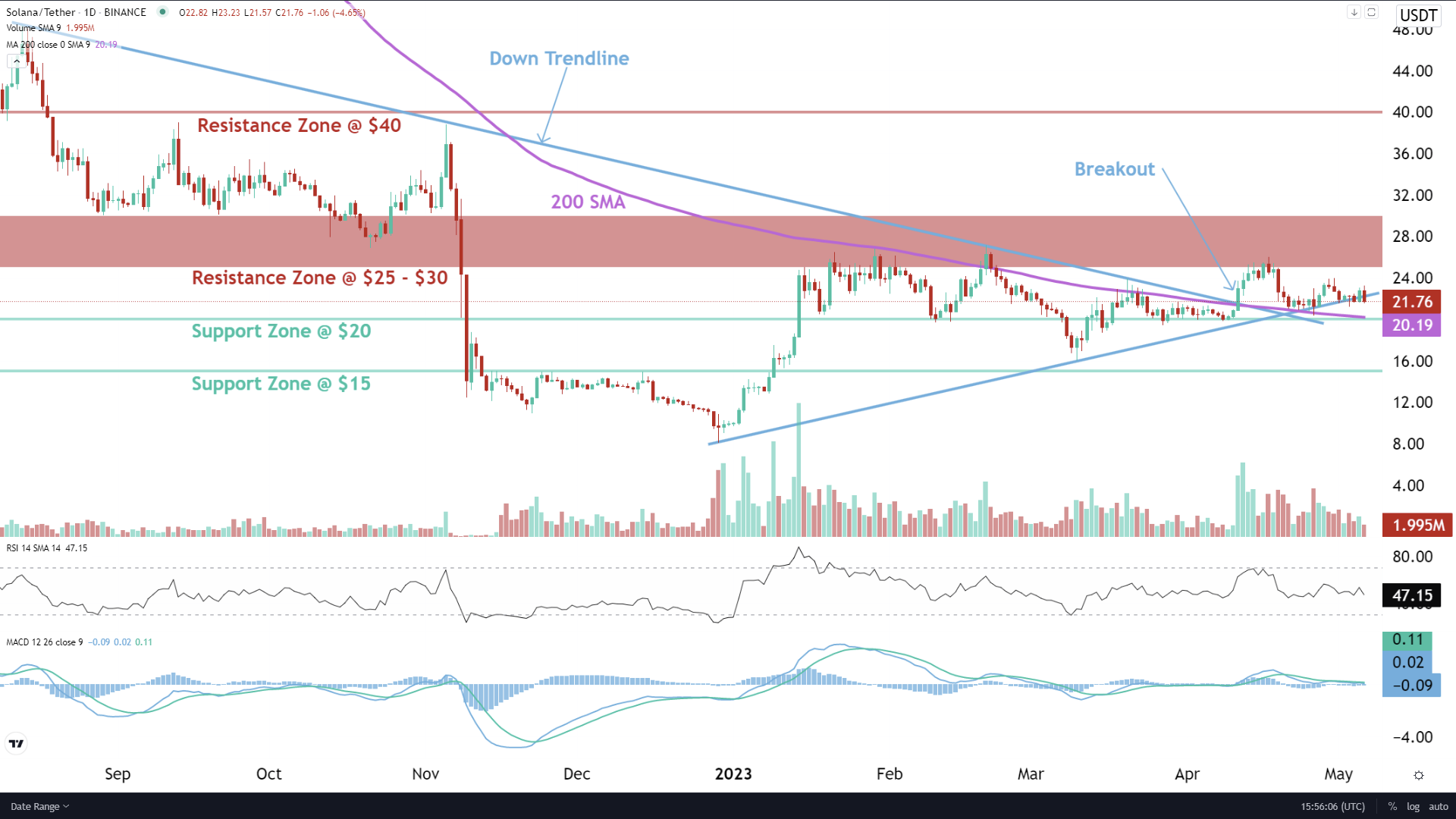Select the BINANCE exchange label
The width and height of the screenshot is (1456, 819).
[126, 12]
